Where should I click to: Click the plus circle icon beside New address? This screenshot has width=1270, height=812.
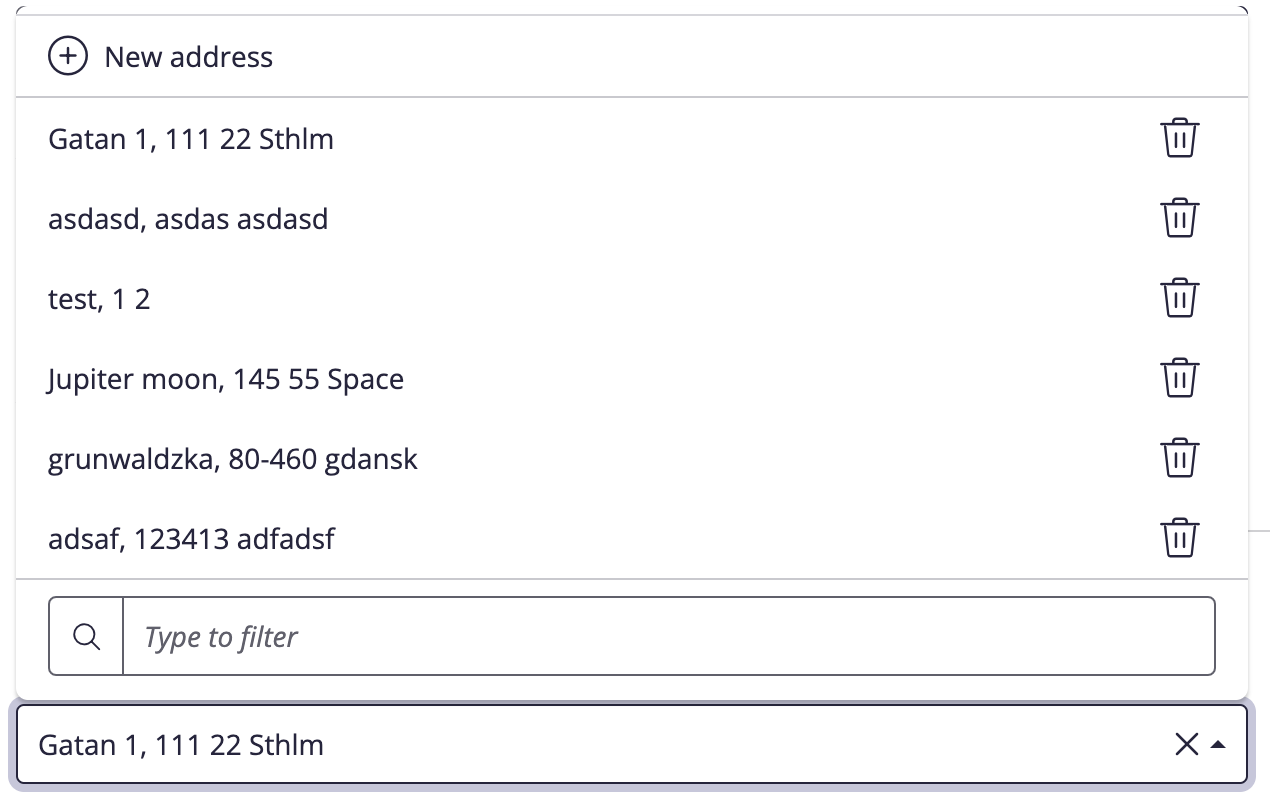[x=68, y=57]
